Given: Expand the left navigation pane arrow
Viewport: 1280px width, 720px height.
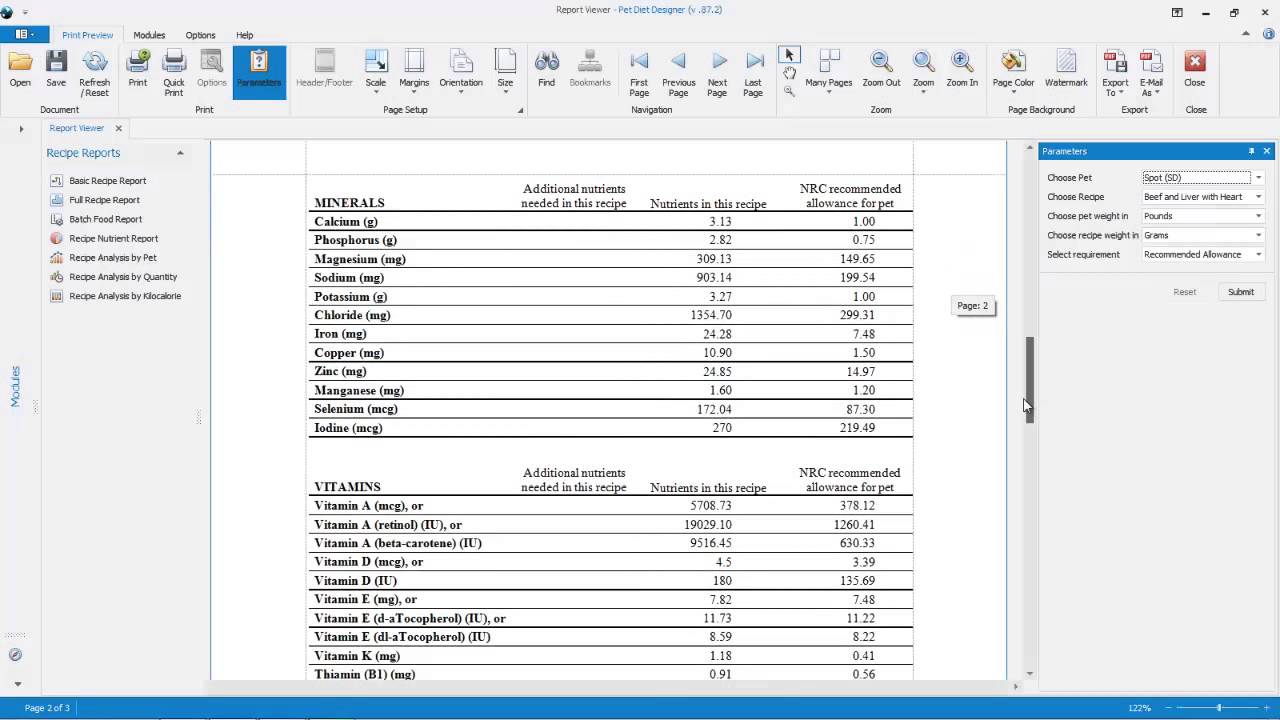Looking at the screenshot, I should coord(21,129).
